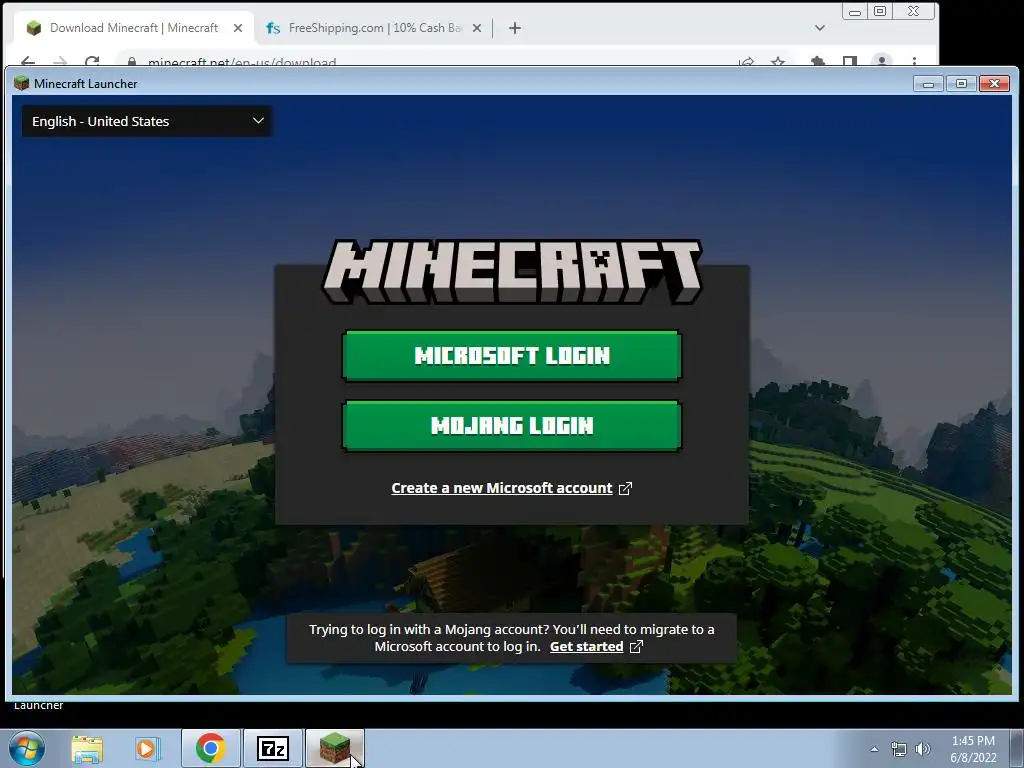Expand the English - United States language dropdown

[x=147, y=121]
